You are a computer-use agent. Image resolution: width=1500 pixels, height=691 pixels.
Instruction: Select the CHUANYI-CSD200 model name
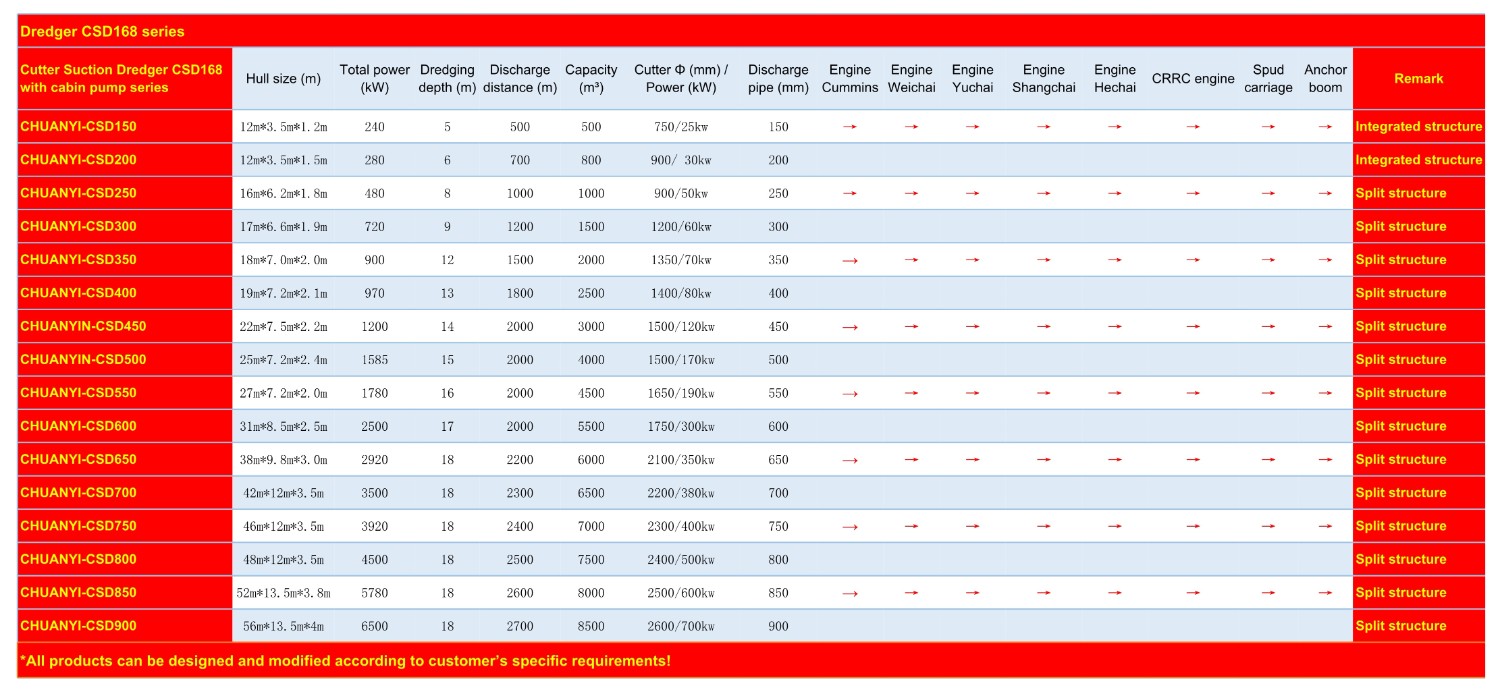pos(78,160)
